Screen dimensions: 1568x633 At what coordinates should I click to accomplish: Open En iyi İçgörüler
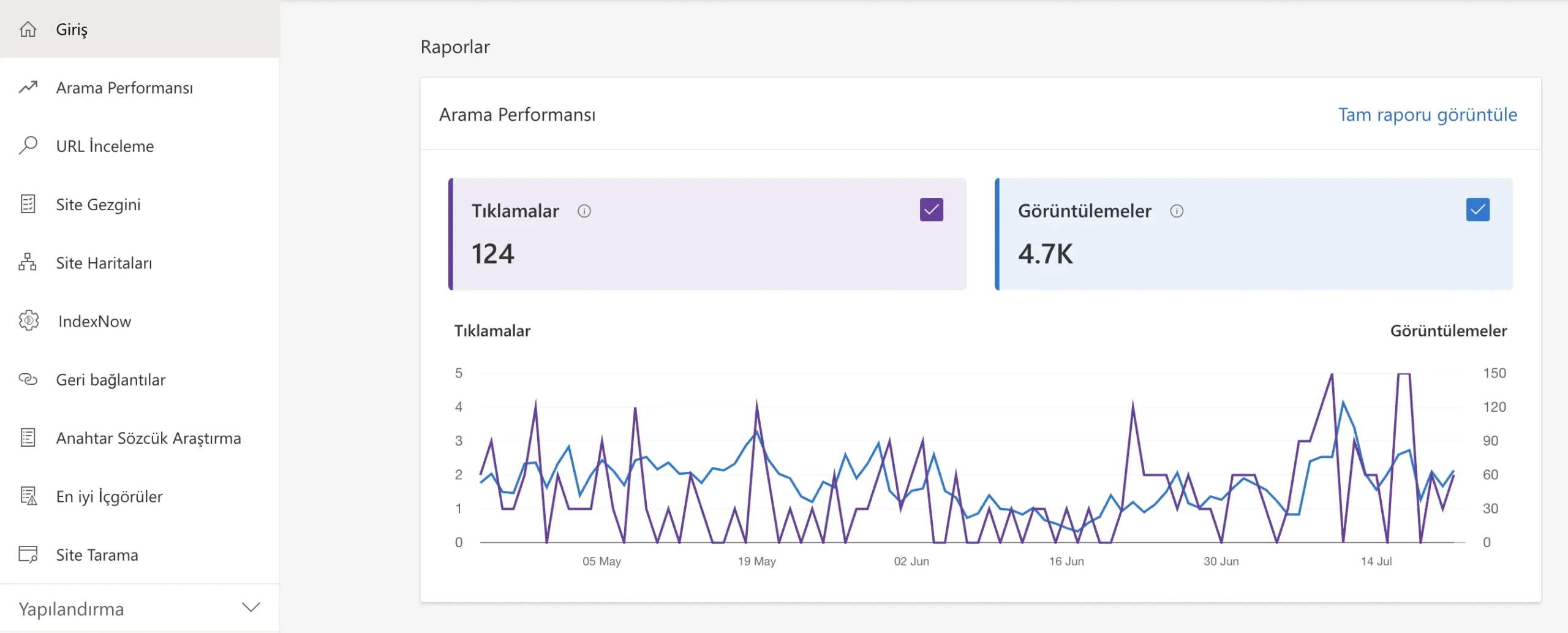[140, 496]
